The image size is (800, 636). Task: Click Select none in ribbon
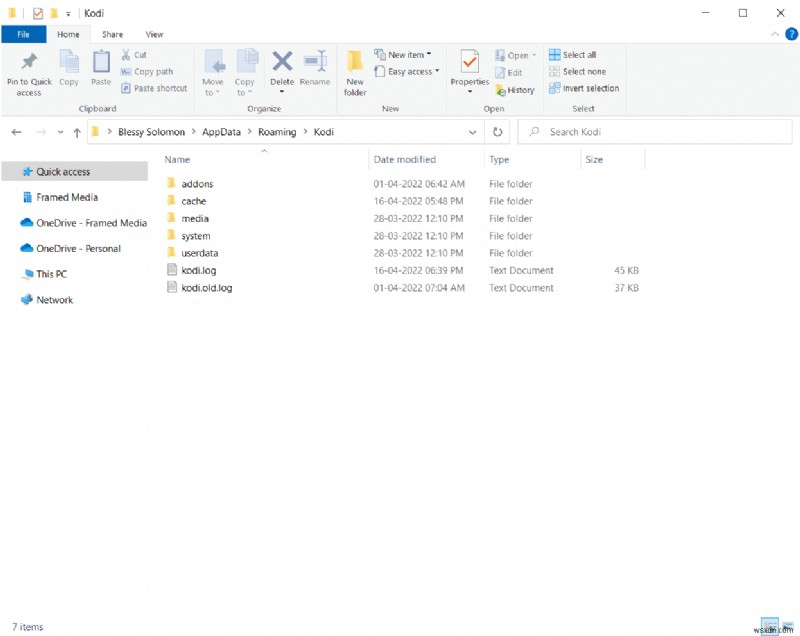point(578,71)
